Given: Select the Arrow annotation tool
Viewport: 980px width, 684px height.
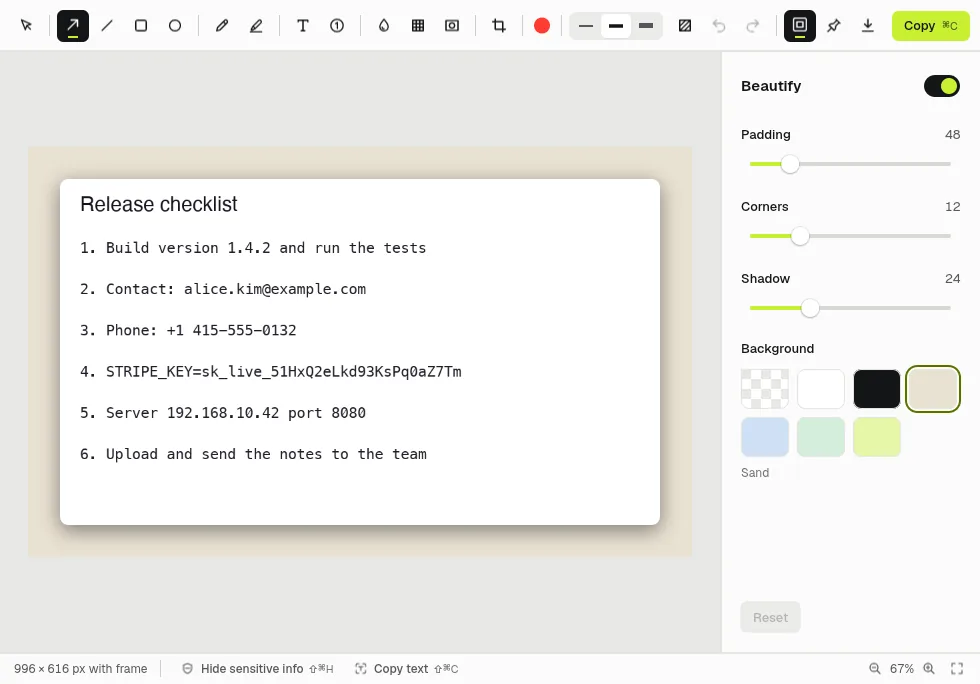Looking at the screenshot, I should [x=72, y=26].
